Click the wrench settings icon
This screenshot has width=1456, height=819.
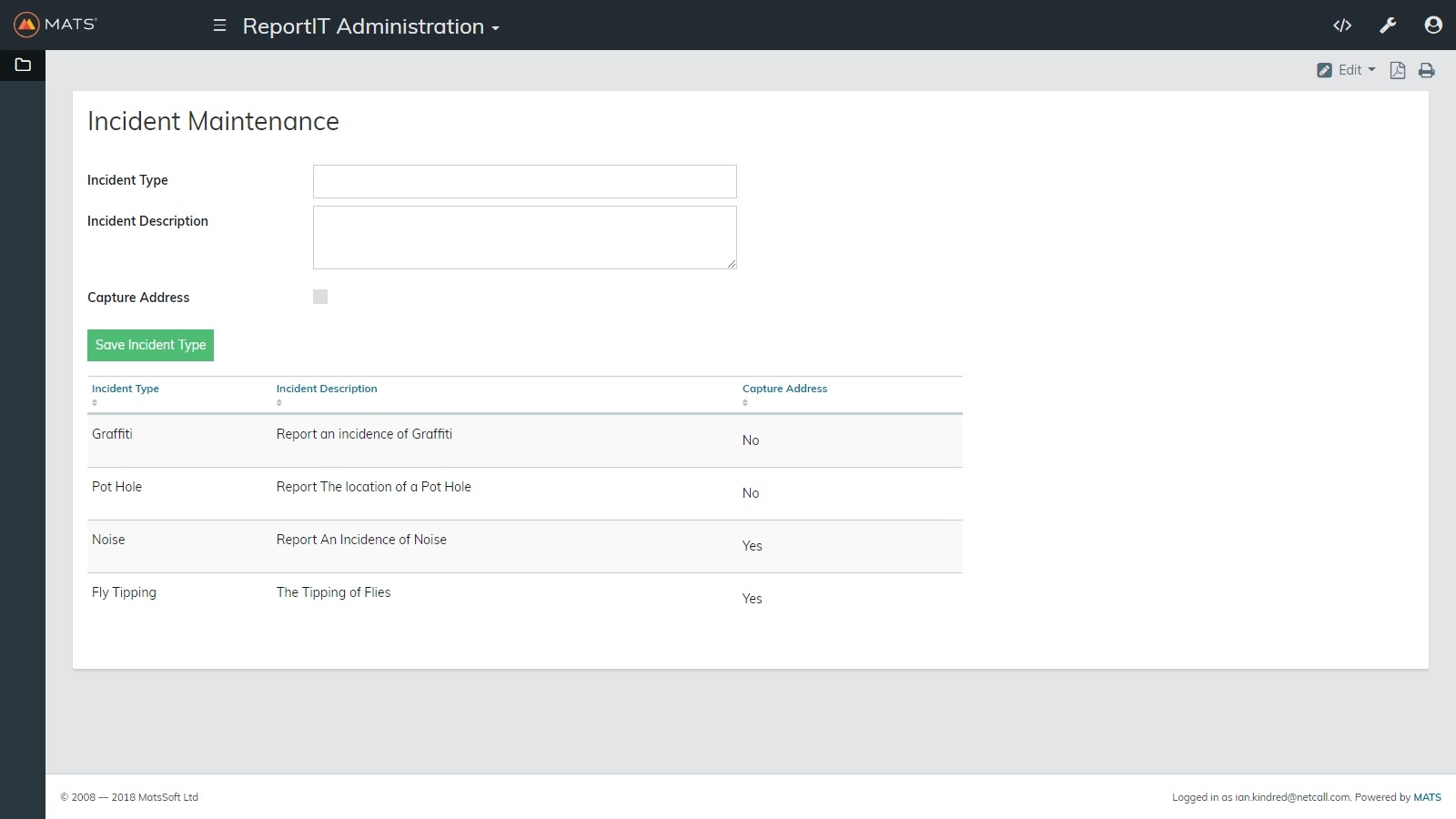click(1388, 25)
